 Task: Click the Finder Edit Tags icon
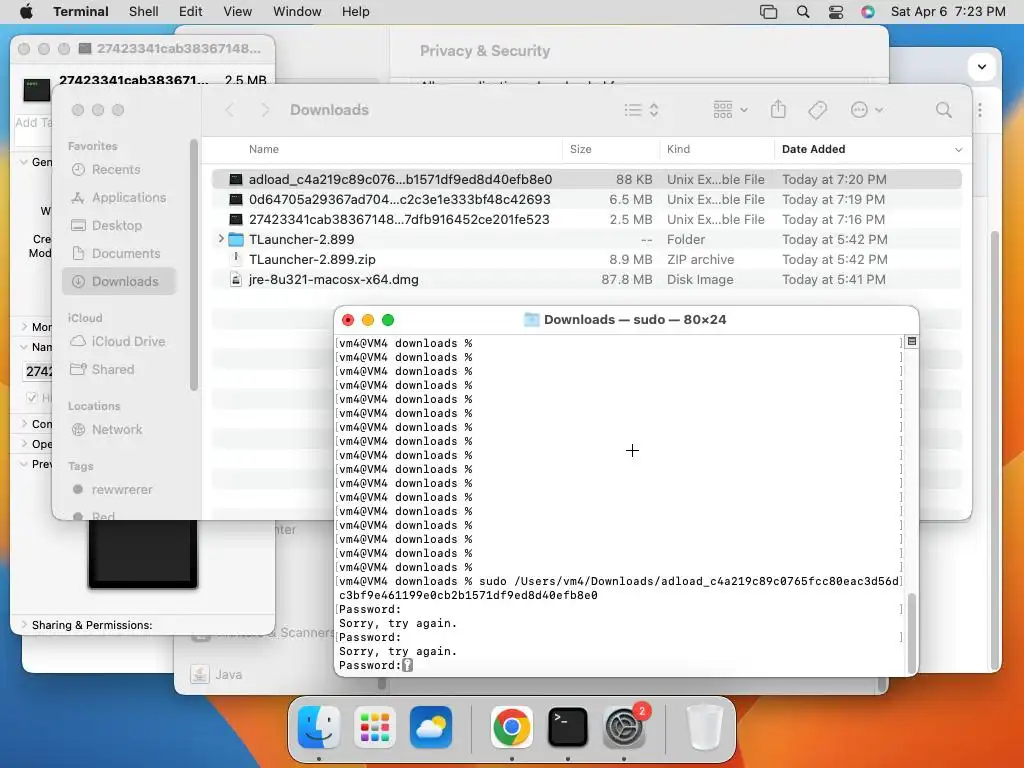[x=817, y=110]
